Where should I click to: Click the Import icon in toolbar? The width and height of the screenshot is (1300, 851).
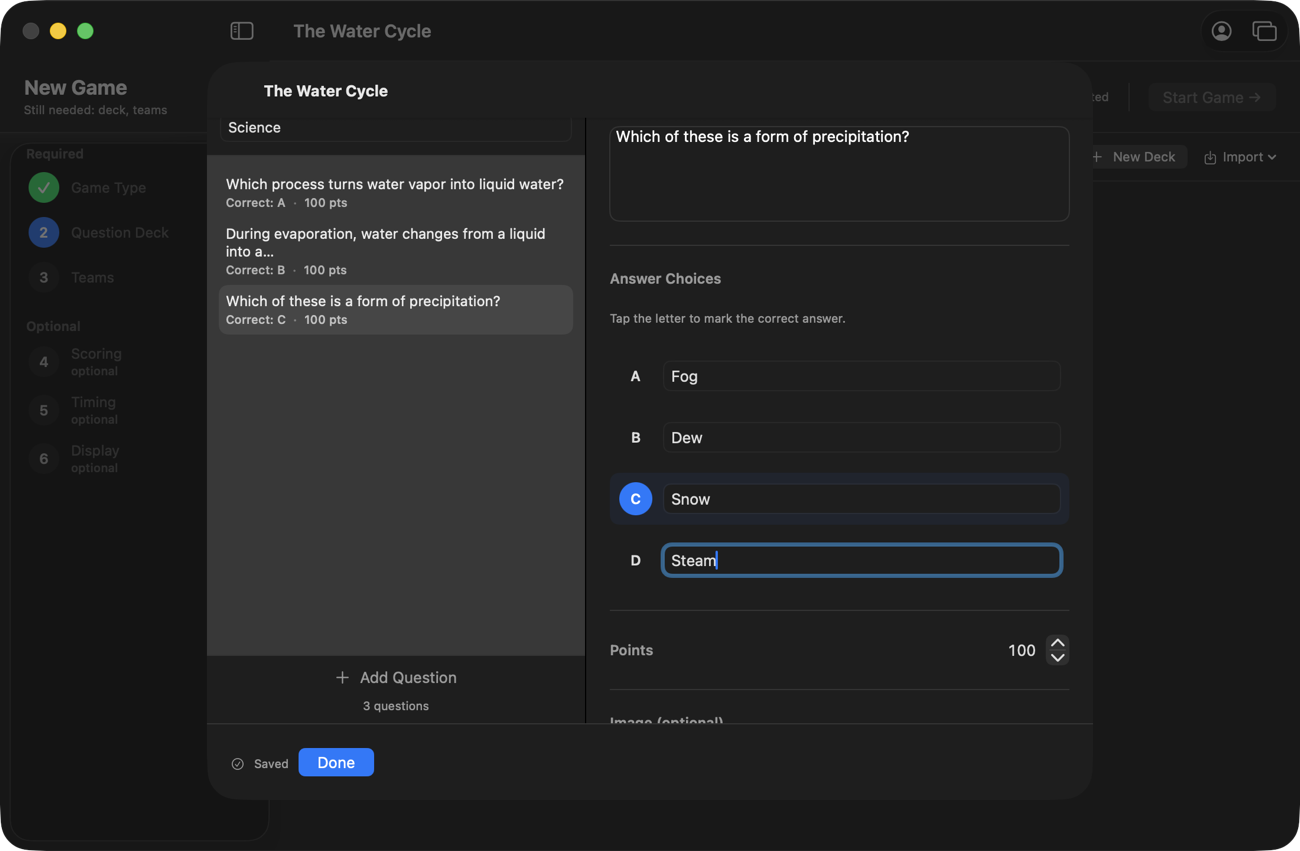[x=1210, y=157]
